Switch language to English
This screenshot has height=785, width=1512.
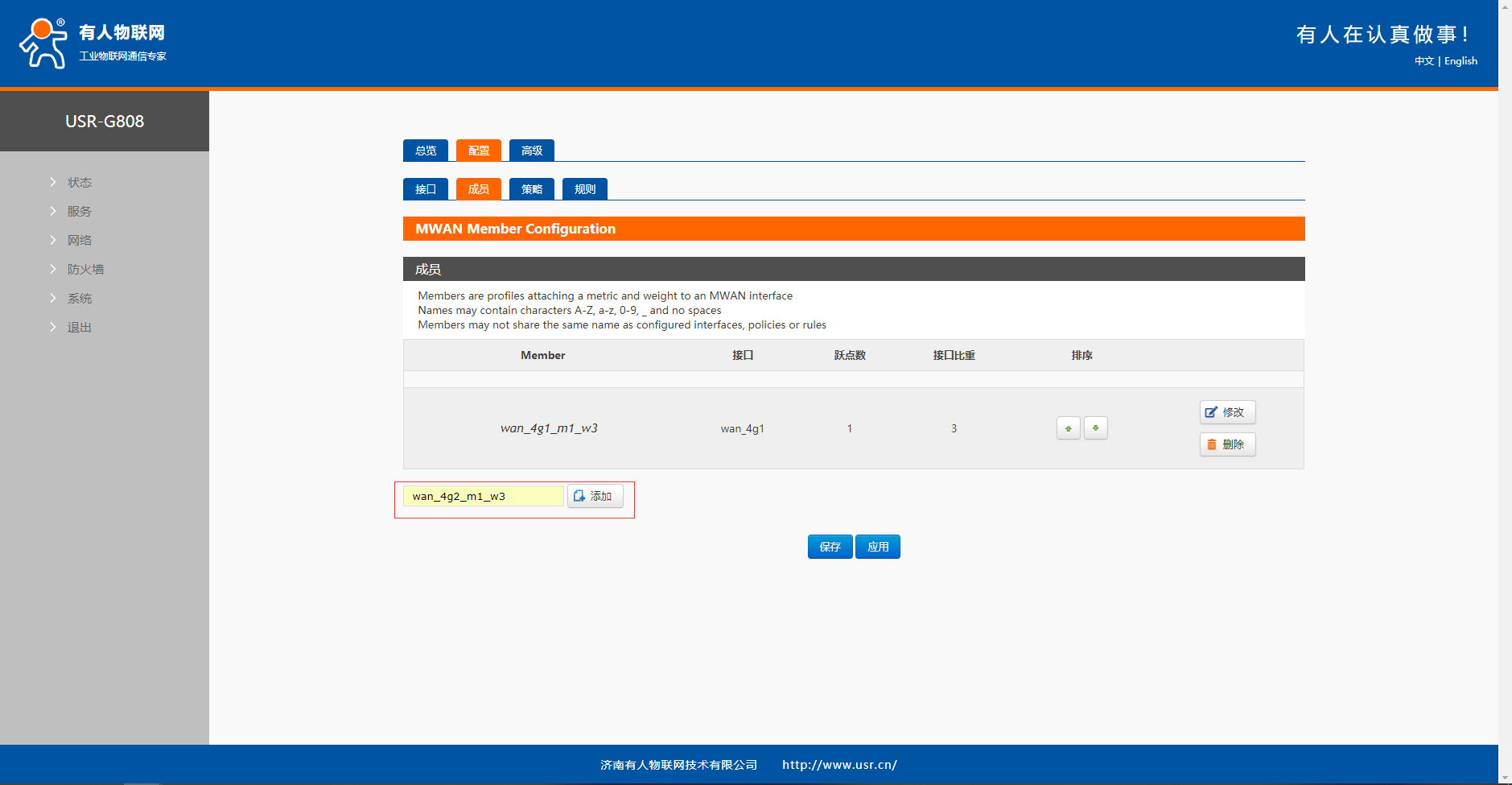[1461, 61]
